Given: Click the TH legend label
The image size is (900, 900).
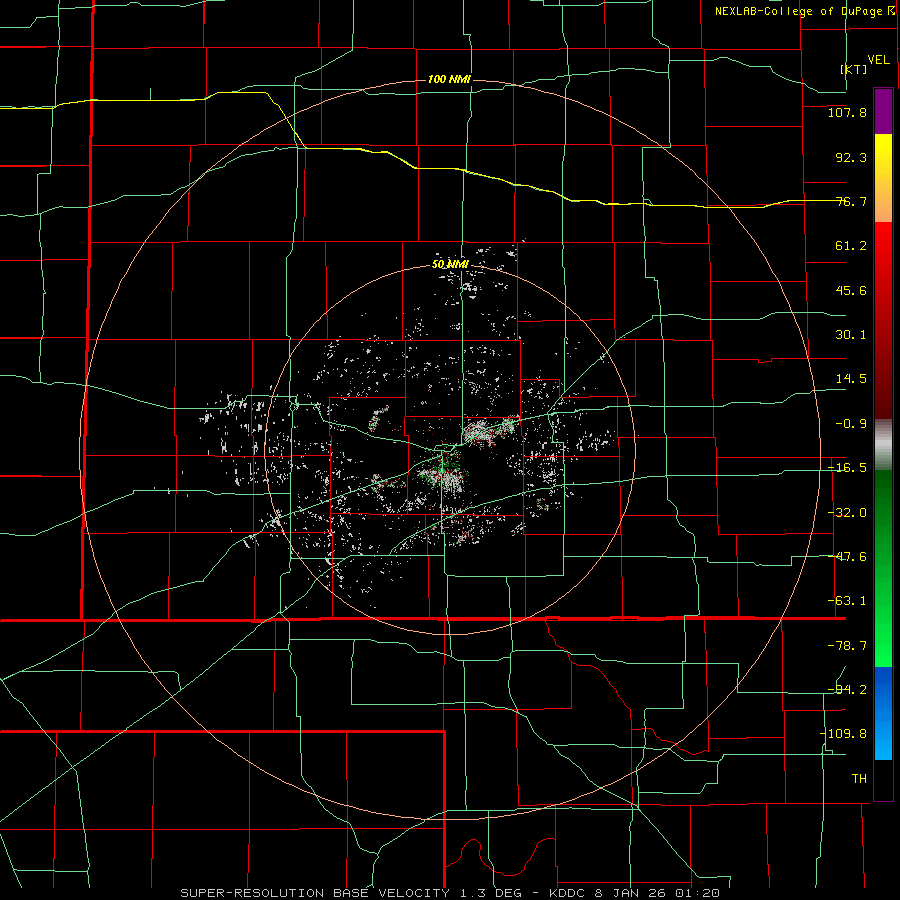Looking at the screenshot, I should coord(859,778).
